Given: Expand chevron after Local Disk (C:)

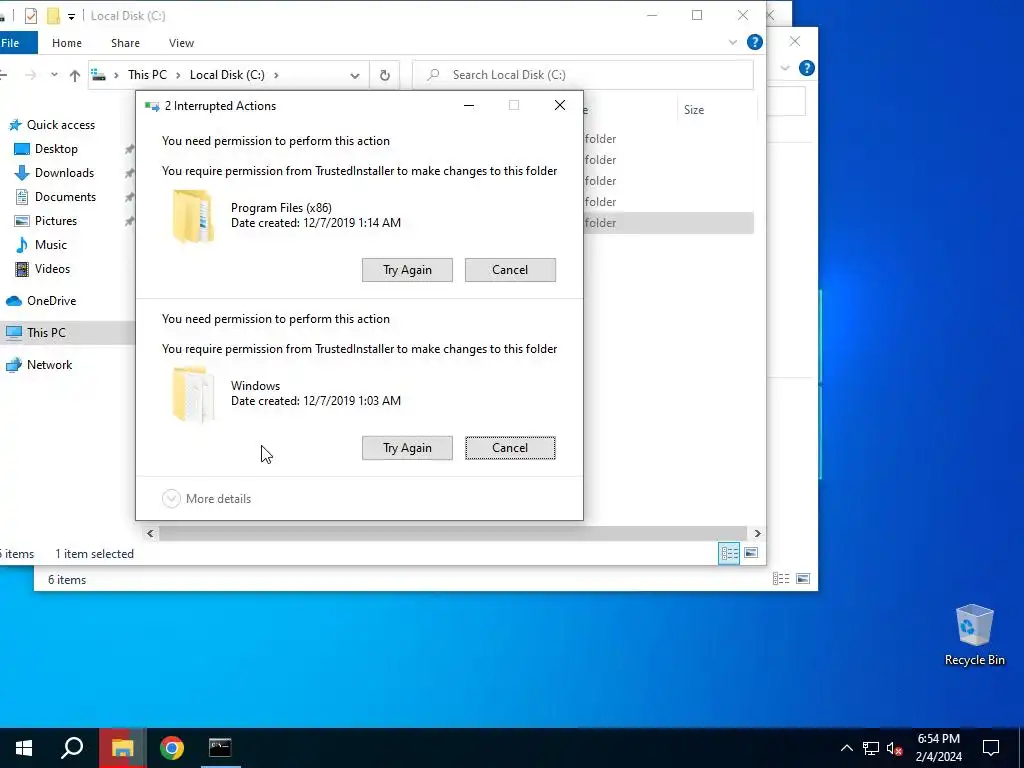Looking at the screenshot, I should 276,75.
